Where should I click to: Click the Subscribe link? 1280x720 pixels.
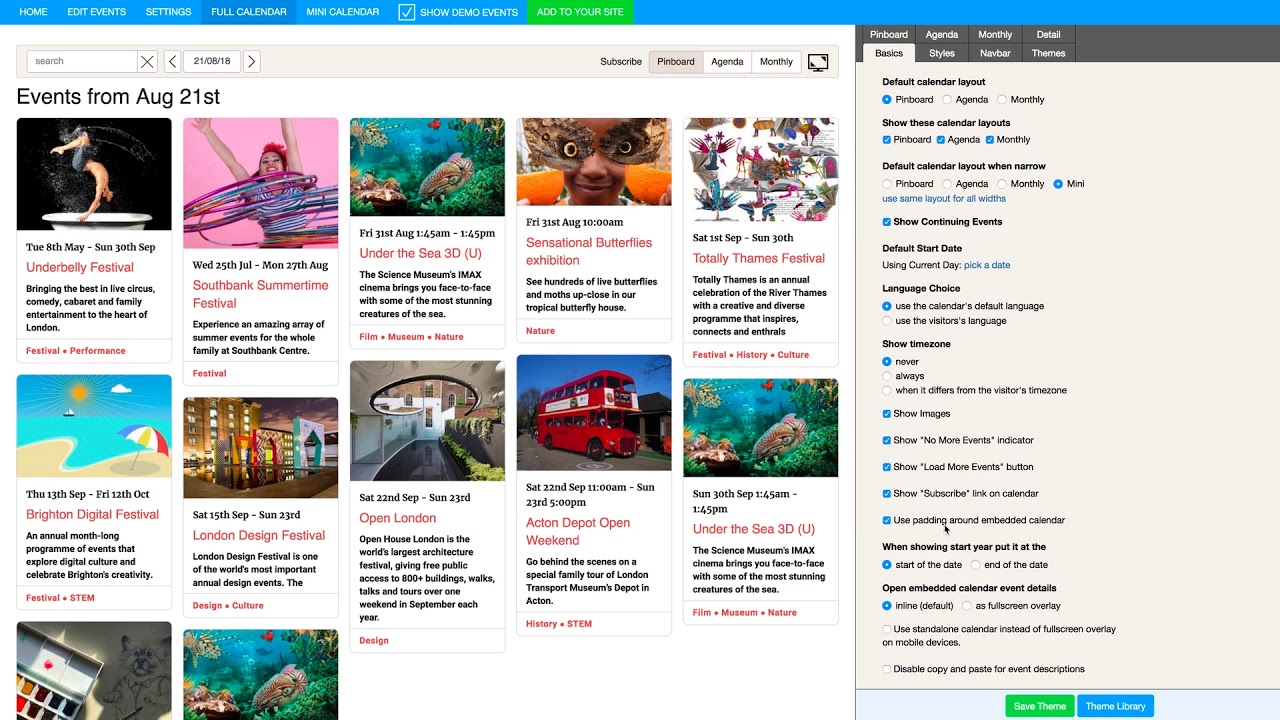(621, 62)
